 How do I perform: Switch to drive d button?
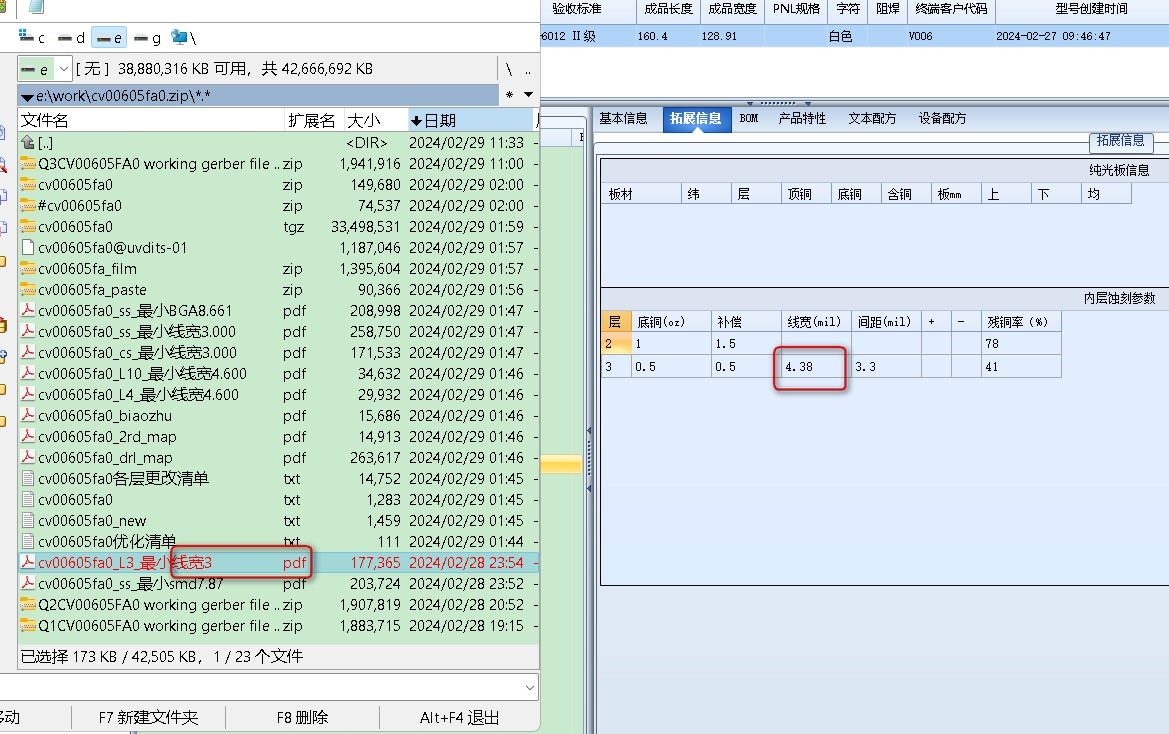click(71, 37)
